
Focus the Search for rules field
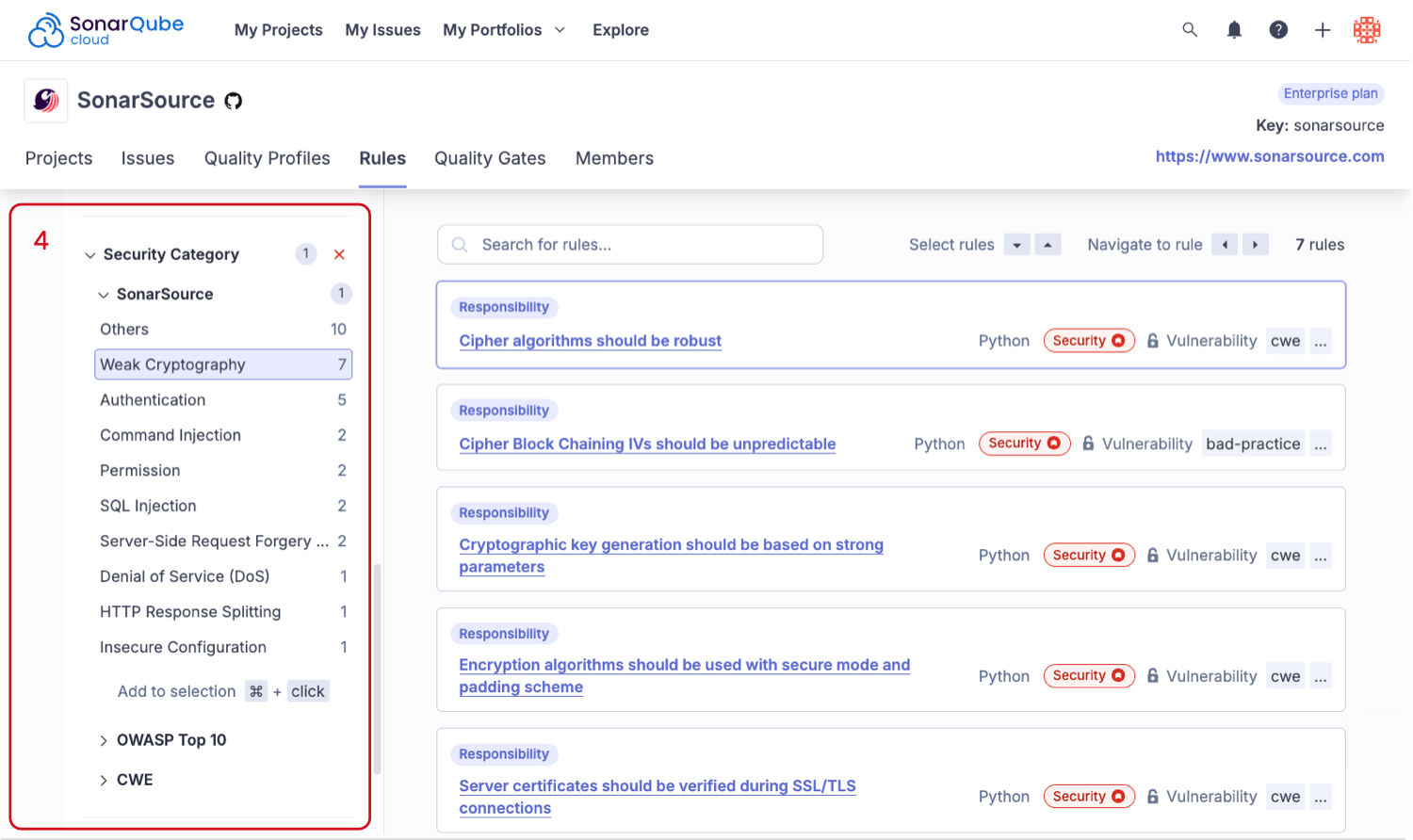click(x=630, y=245)
